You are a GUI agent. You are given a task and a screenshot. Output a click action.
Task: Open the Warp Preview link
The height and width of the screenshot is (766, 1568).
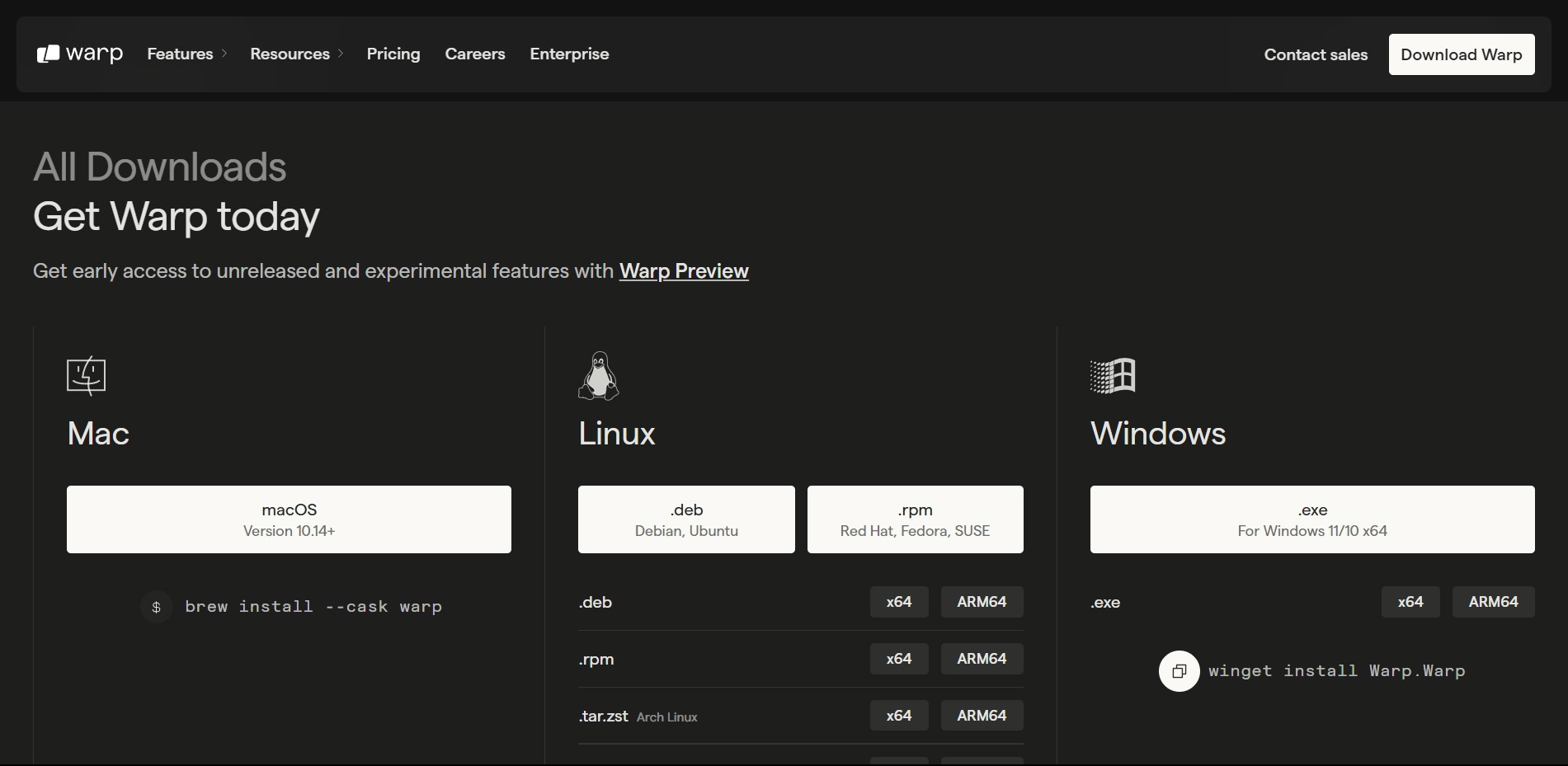pos(684,271)
